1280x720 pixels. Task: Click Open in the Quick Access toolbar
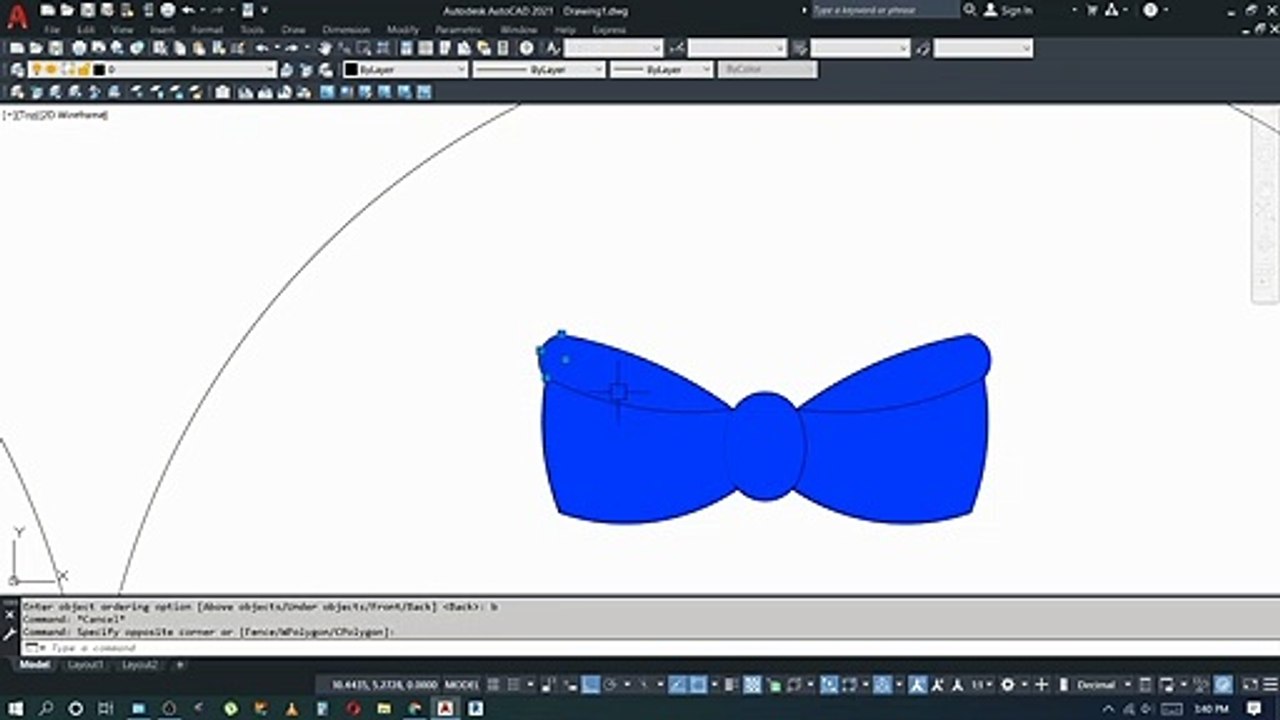pos(67,10)
